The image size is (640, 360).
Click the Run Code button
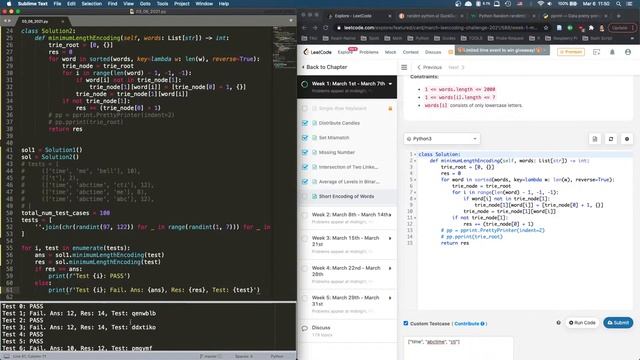tap(582, 322)
